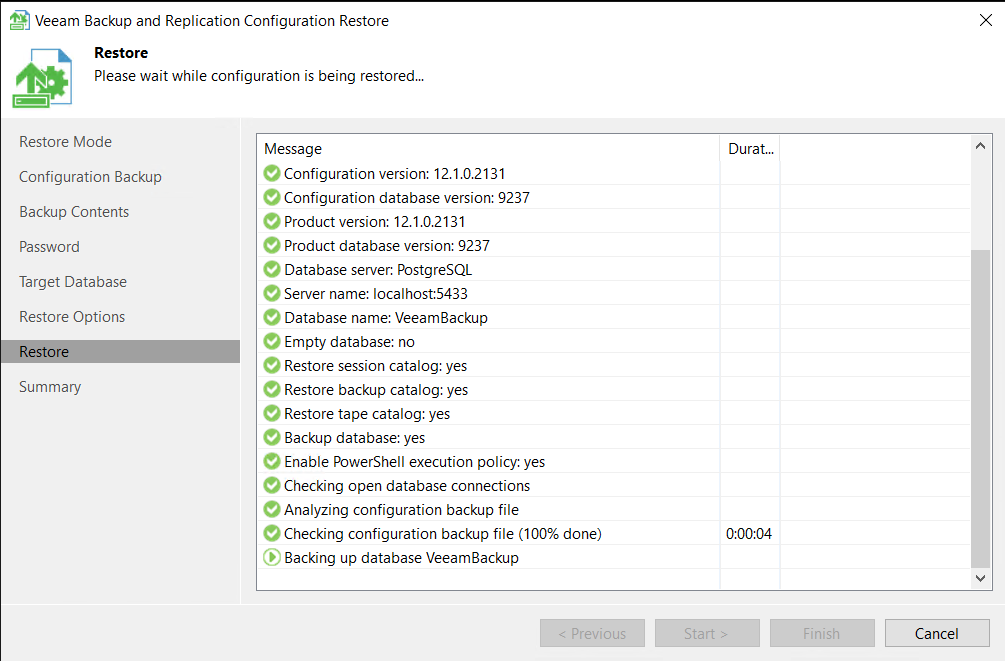Click the check icon beside Database server: PostgreSQL
This screenshot has width=1005, height=661.
pyautogui.click(x=272, y=269)
